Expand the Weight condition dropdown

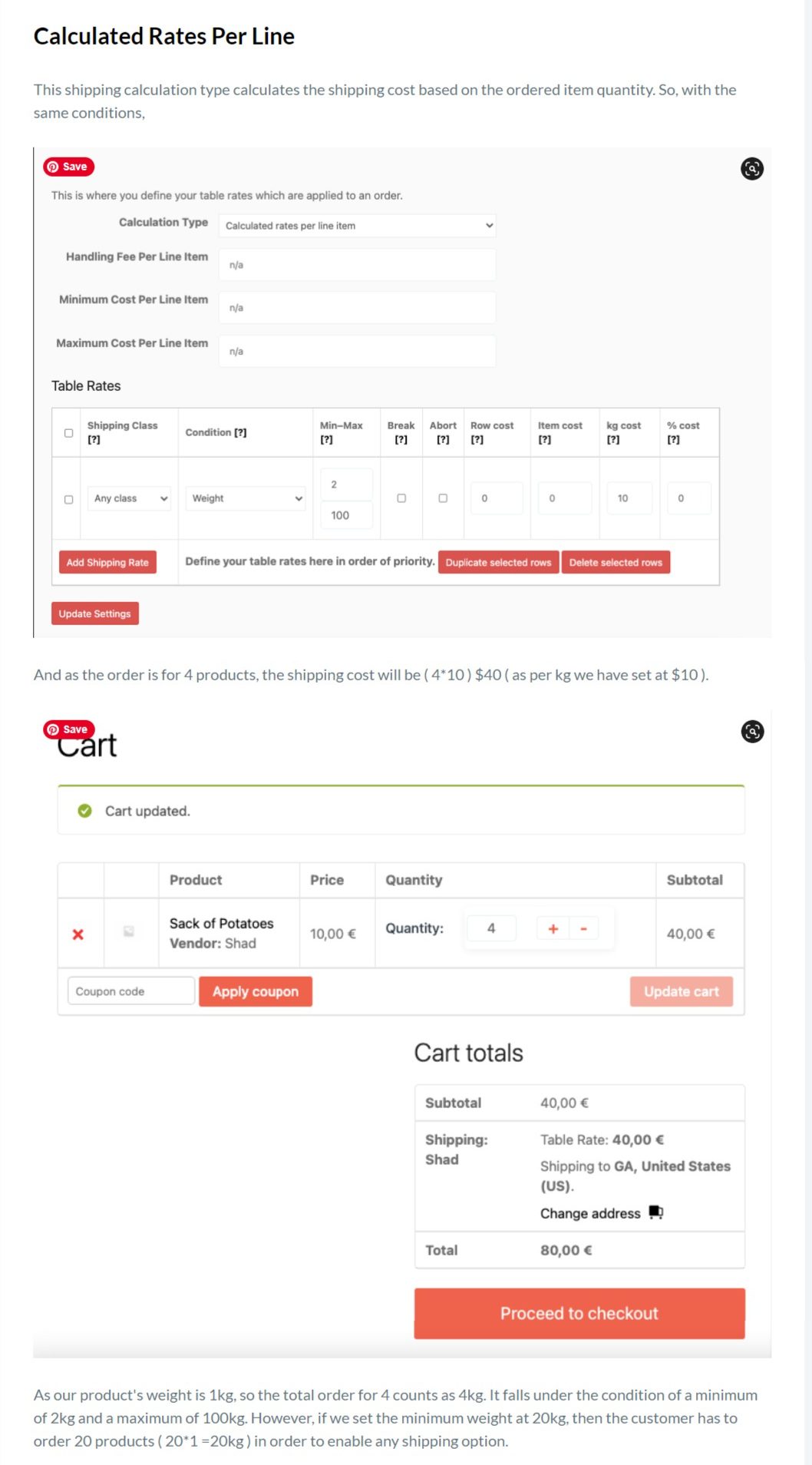(246, 498)
